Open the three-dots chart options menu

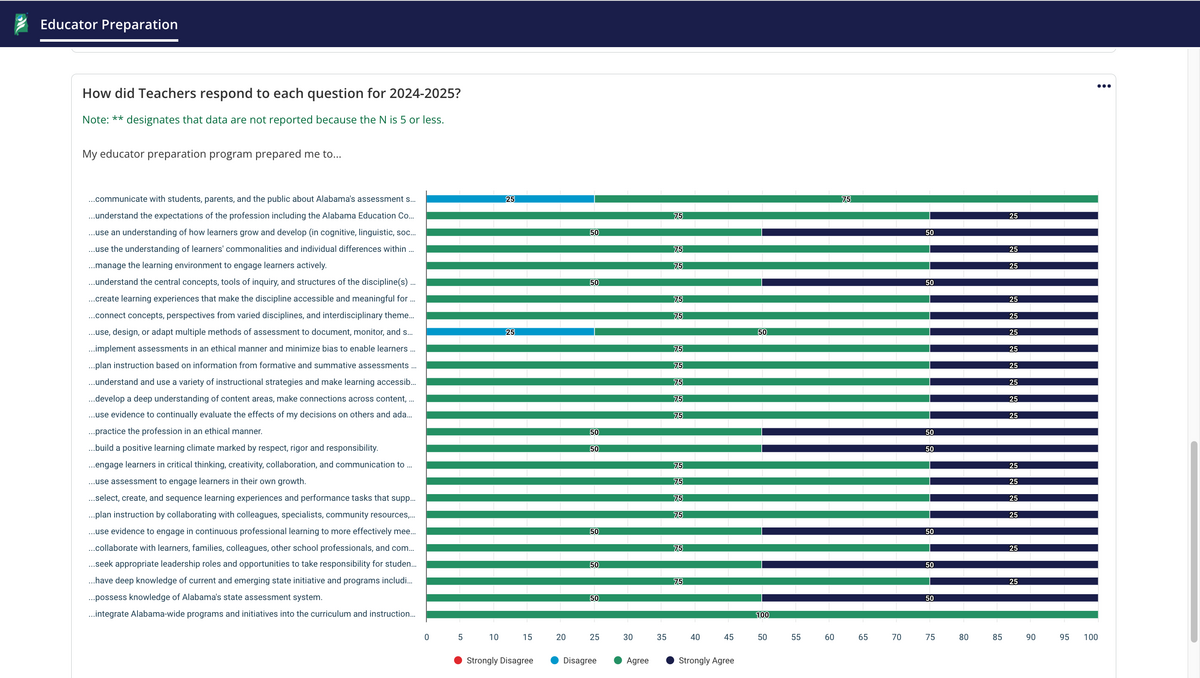pyautogui.click(x=1103, y=86)
